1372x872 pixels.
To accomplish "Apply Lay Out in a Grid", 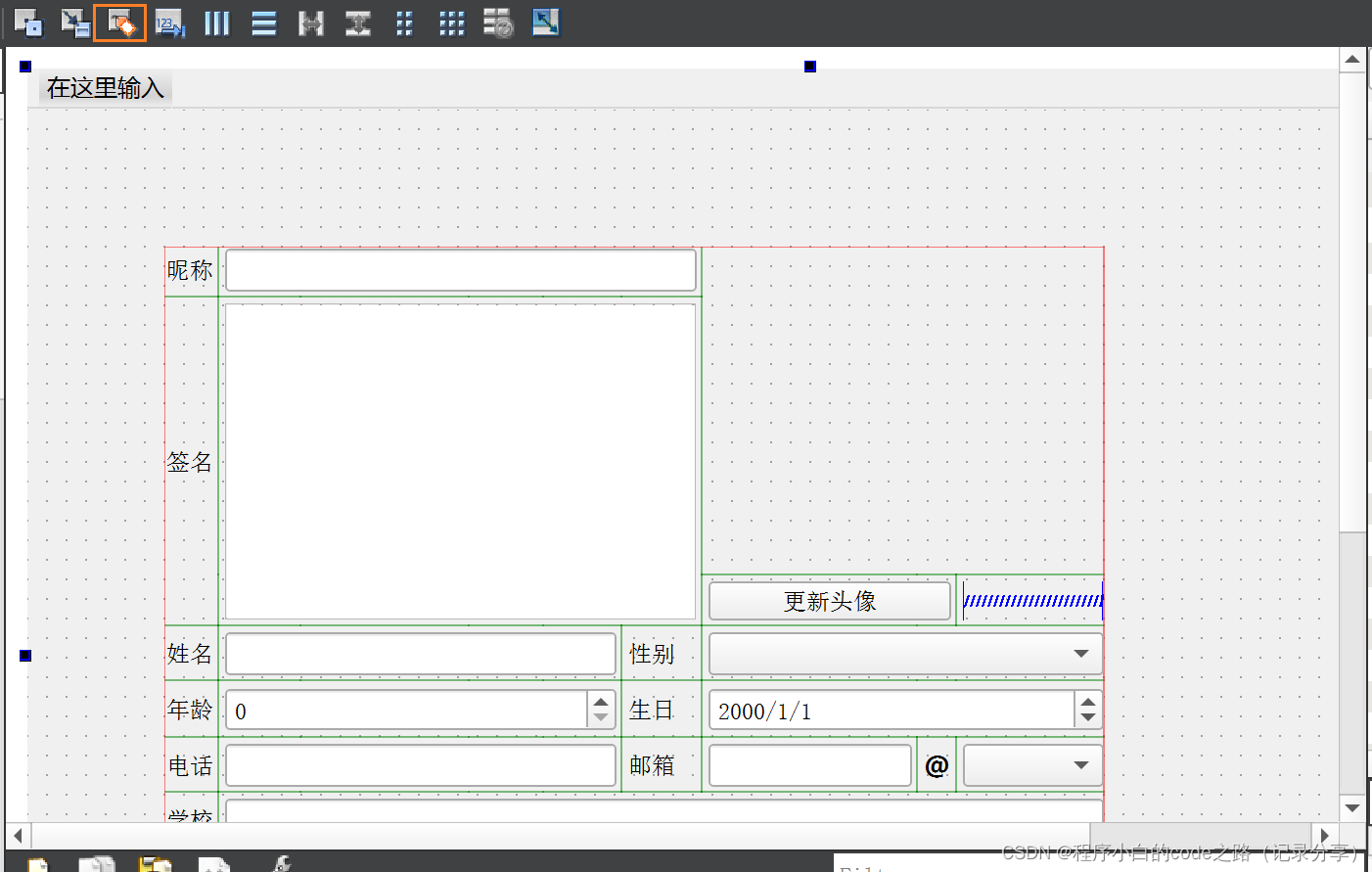I will click(451, 23).
